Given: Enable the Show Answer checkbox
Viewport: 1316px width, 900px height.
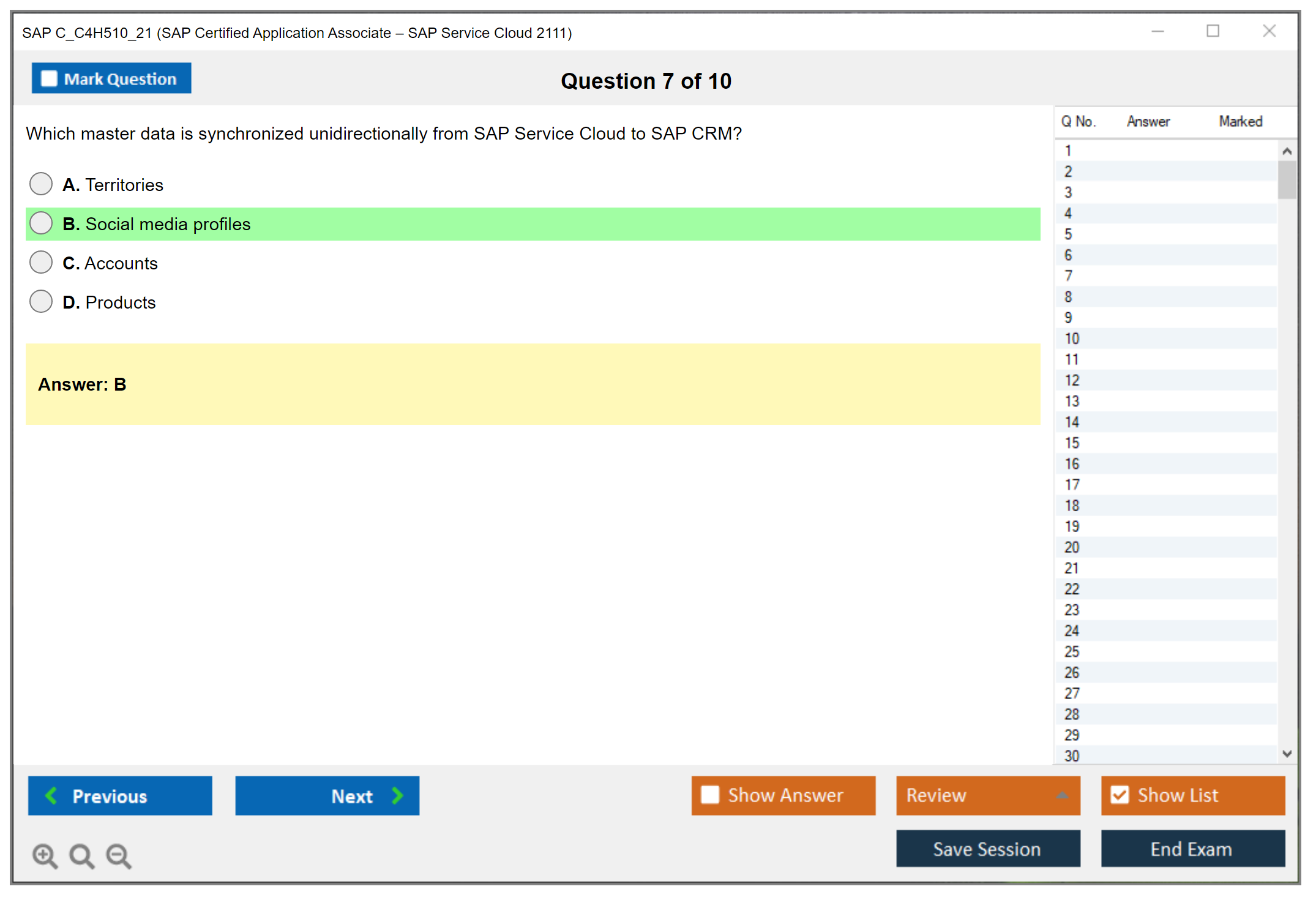Looking at the screenshot, I should coord(710,795).
